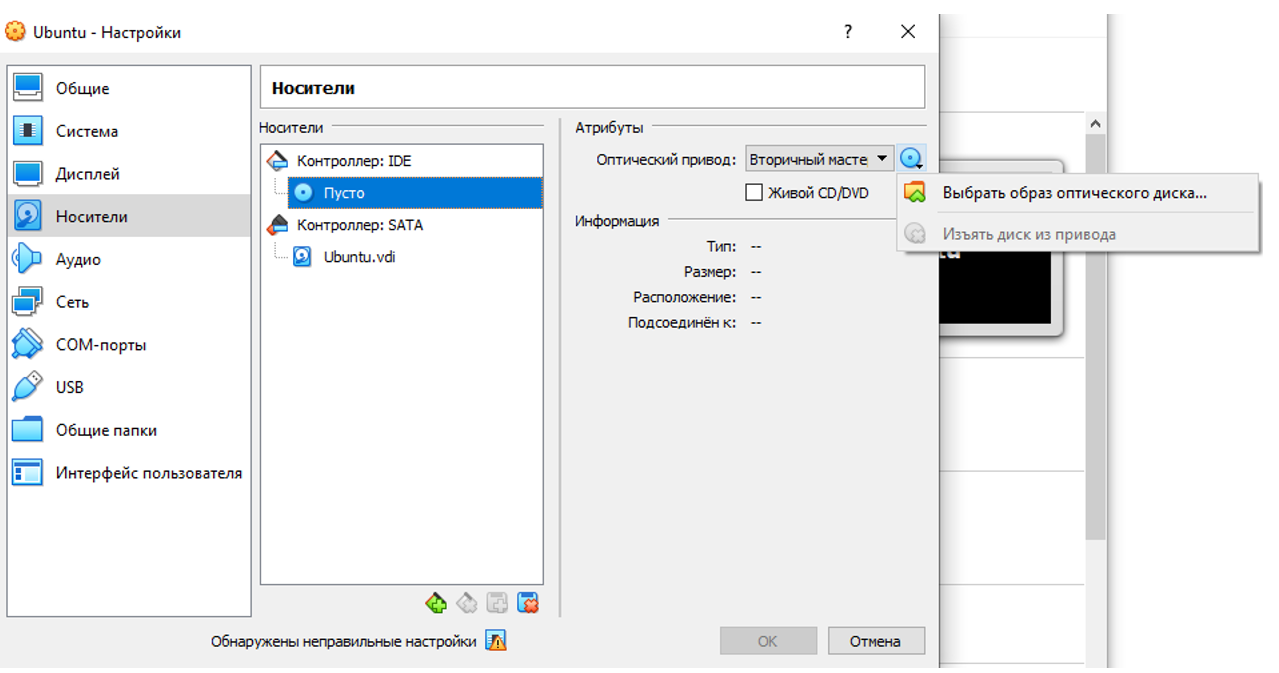
Task: Toggle the Живой CD/DVD checkbox
Action: [754, 192]
